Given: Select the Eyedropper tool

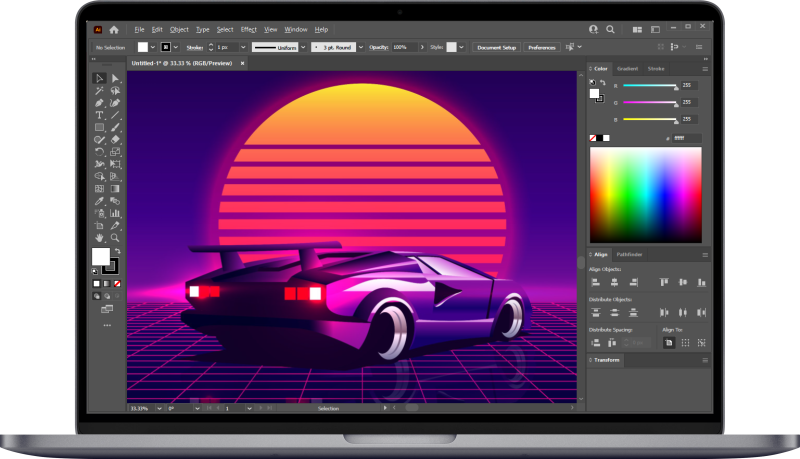Looking at the screenshot, I should [99, 201].
